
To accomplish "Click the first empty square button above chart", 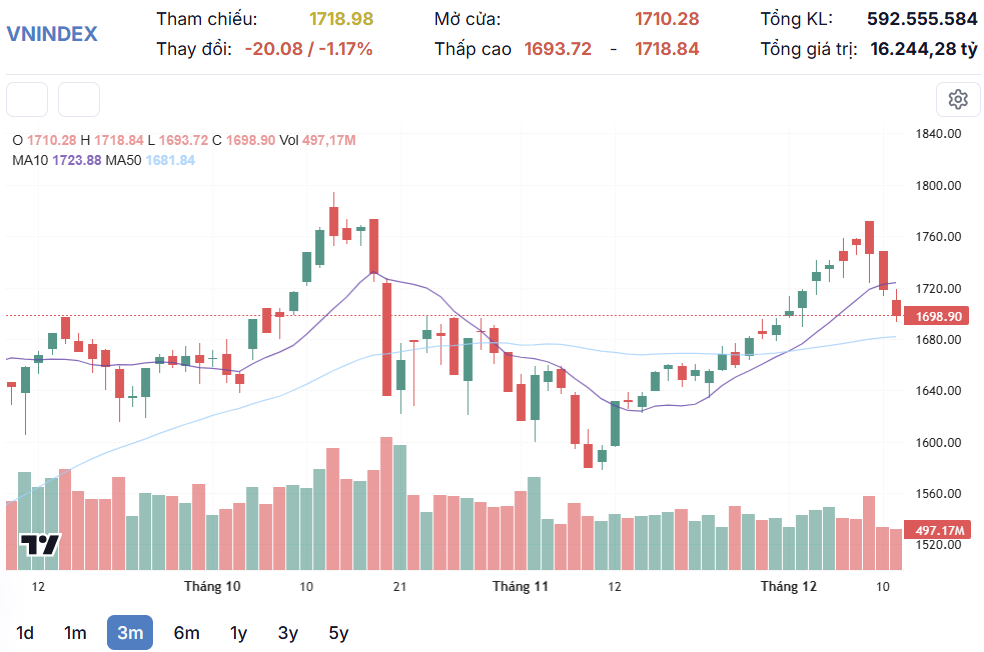I will 27,99.
